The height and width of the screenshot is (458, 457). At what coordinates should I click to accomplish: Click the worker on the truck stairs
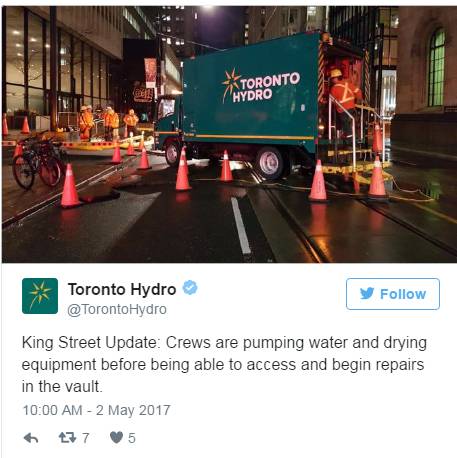pos(343,92)
